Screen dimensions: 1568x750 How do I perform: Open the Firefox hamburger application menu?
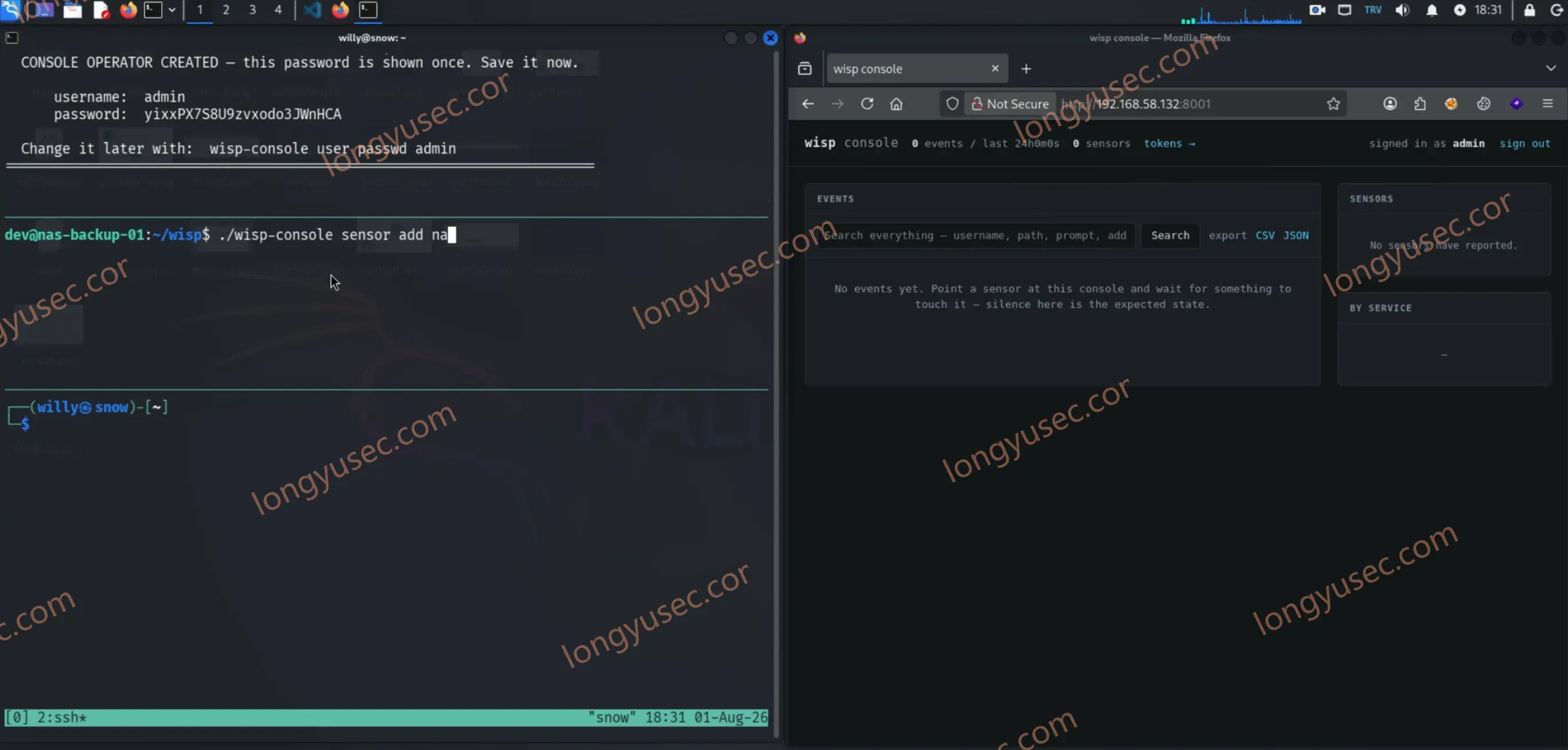click(1547, 103)
